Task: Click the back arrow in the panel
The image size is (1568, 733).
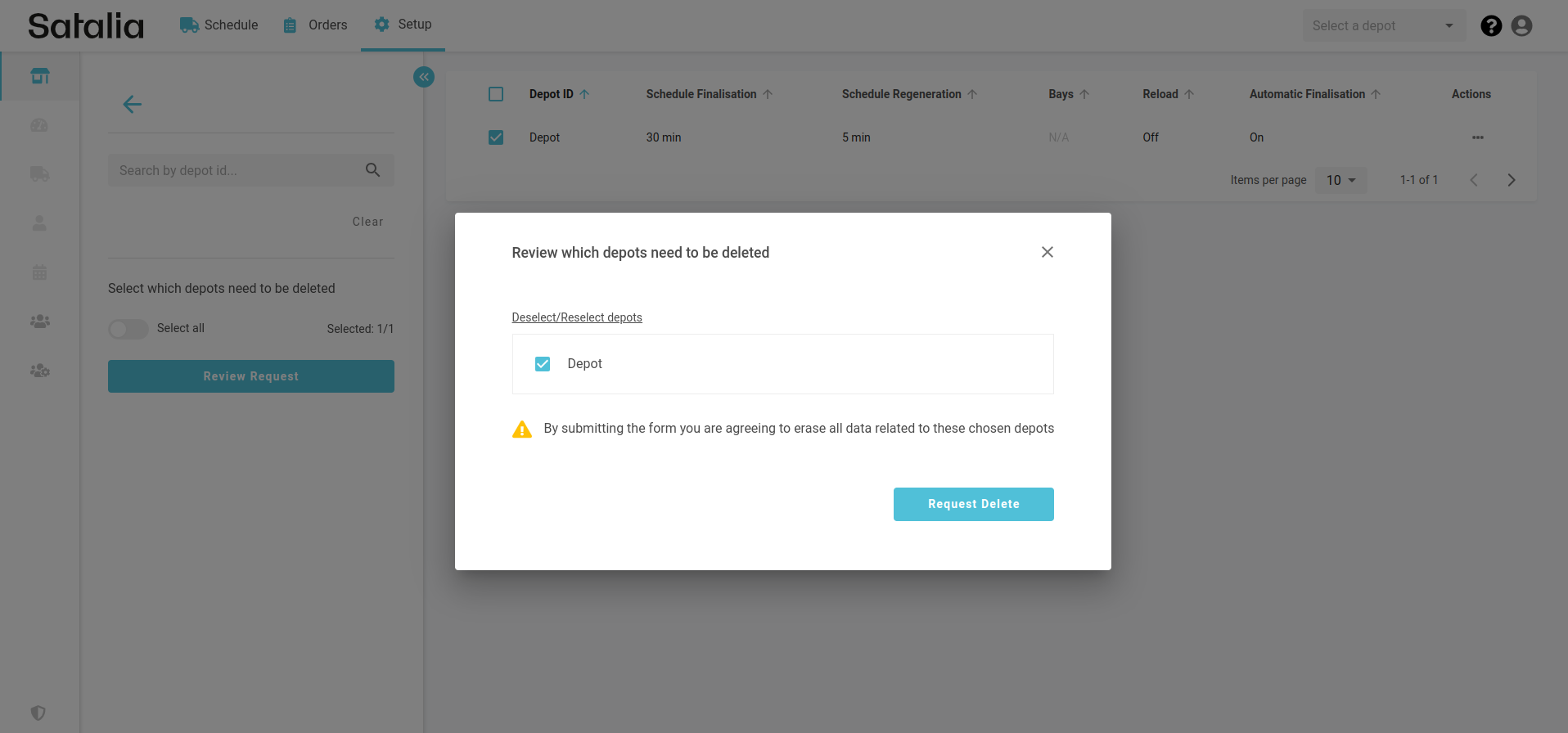Action: click(132, 104)
